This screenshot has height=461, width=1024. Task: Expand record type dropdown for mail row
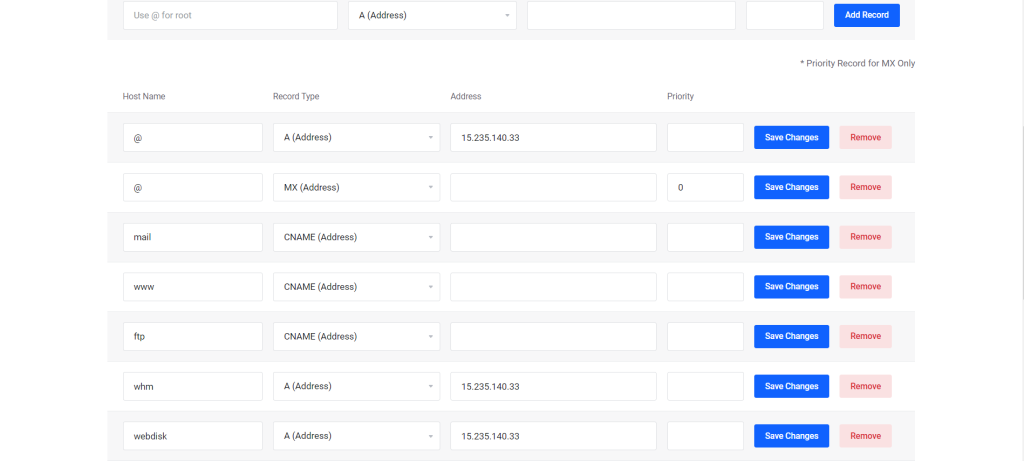click(x=357, y=237)
